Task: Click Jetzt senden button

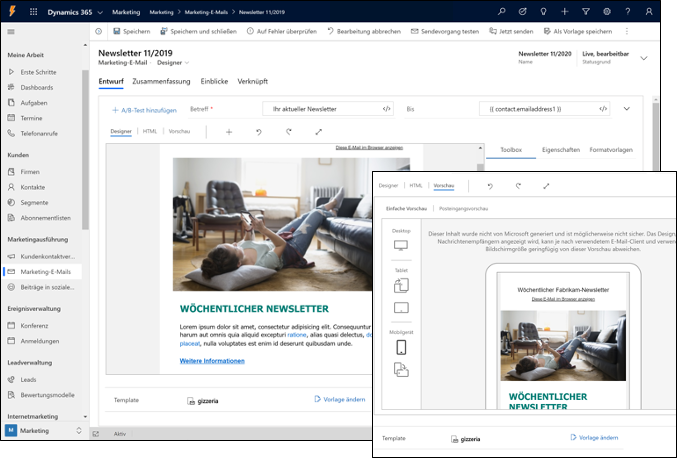Action: pyautogui.click(x=511, y=31)
